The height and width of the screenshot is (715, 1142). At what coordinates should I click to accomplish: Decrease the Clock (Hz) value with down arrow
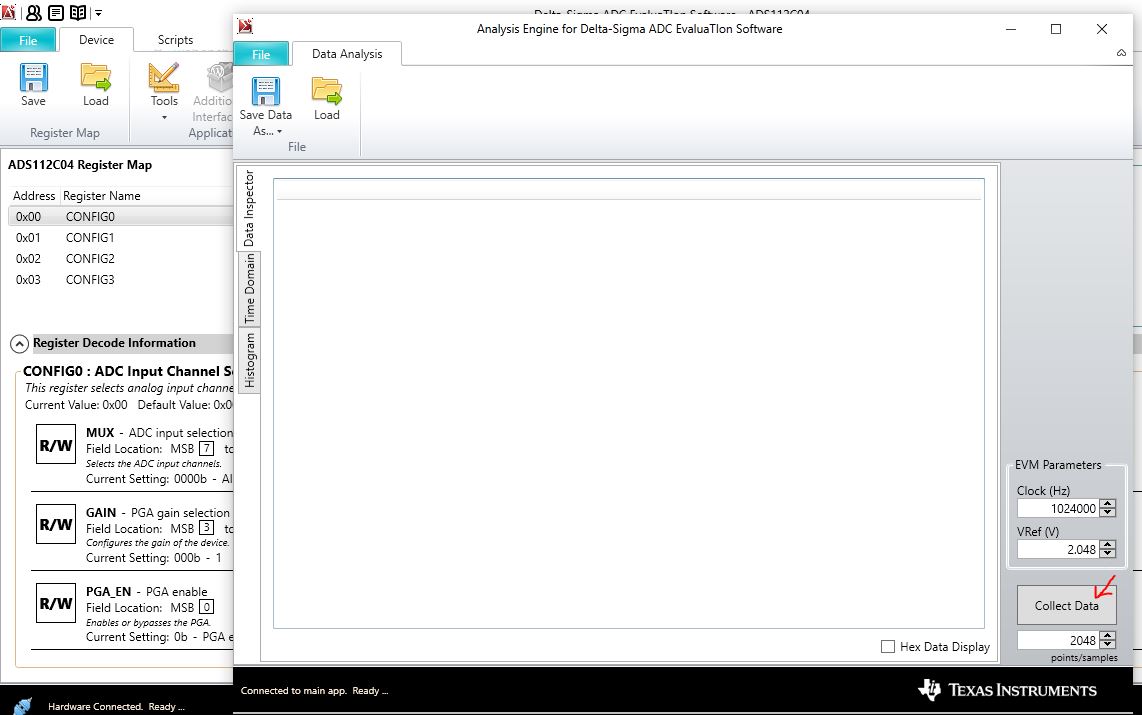coord(1108,513)
